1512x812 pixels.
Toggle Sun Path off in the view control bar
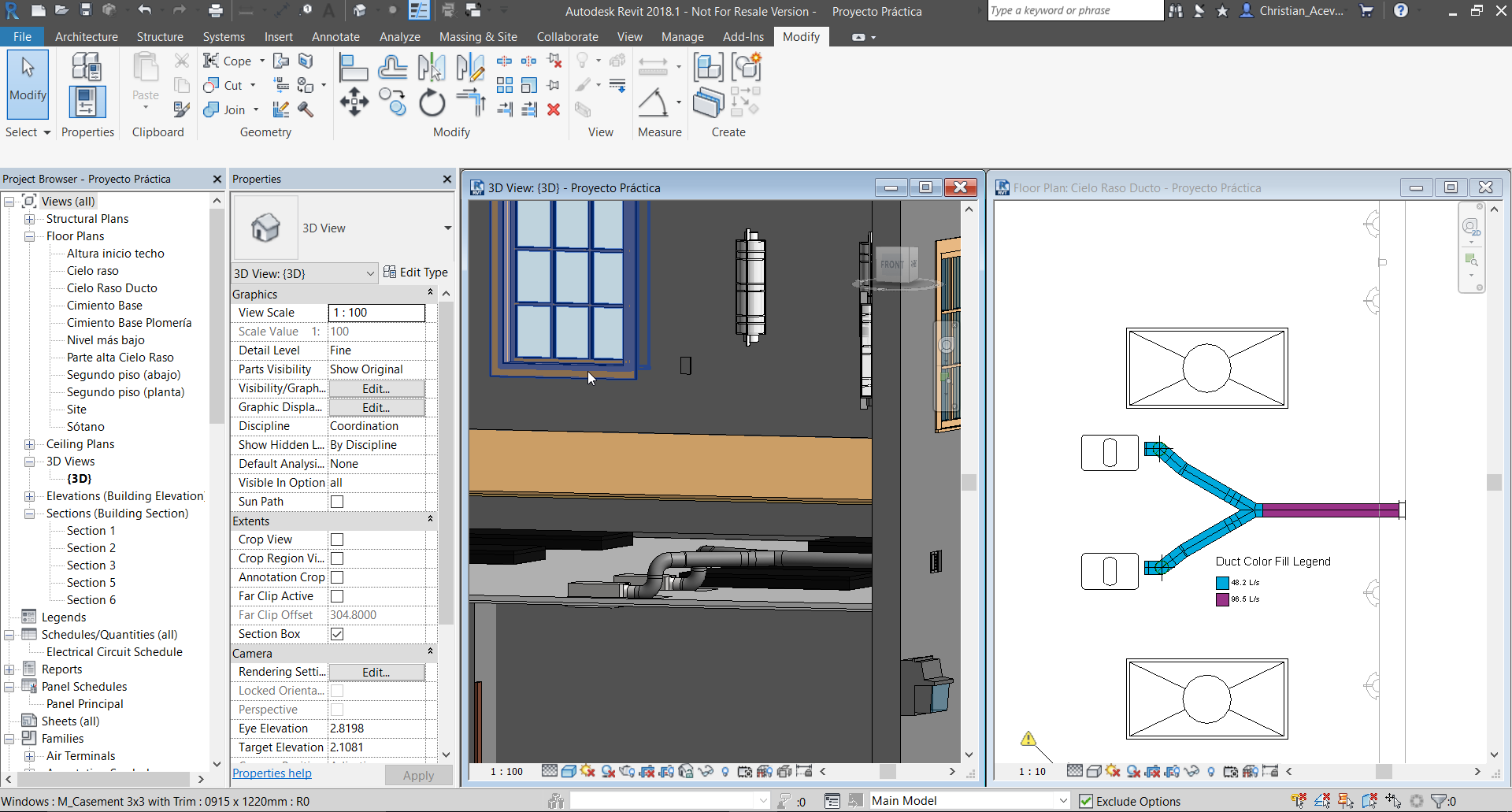(x=587, y=772)
